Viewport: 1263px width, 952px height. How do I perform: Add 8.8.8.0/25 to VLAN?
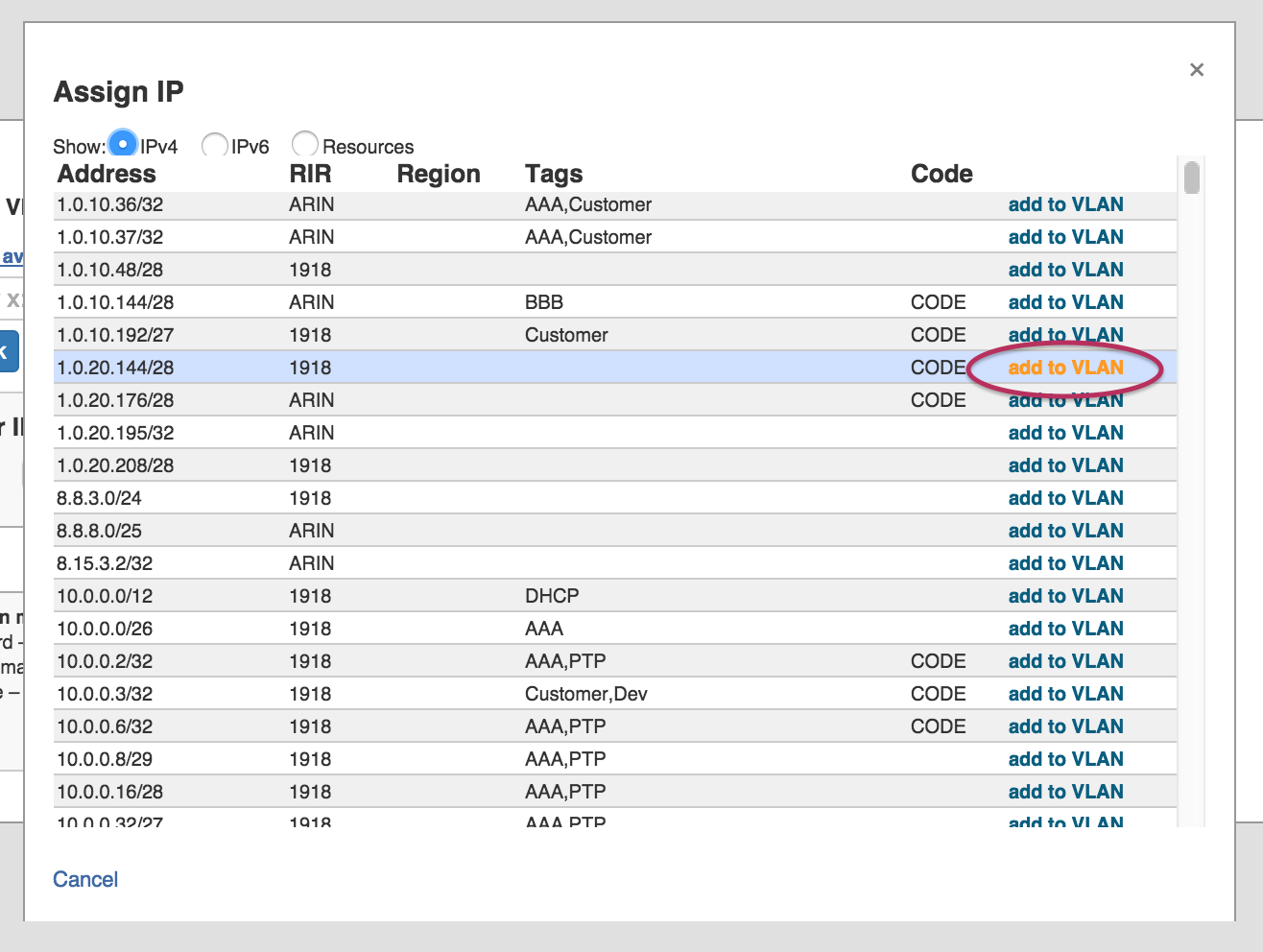click(1065, 531)
